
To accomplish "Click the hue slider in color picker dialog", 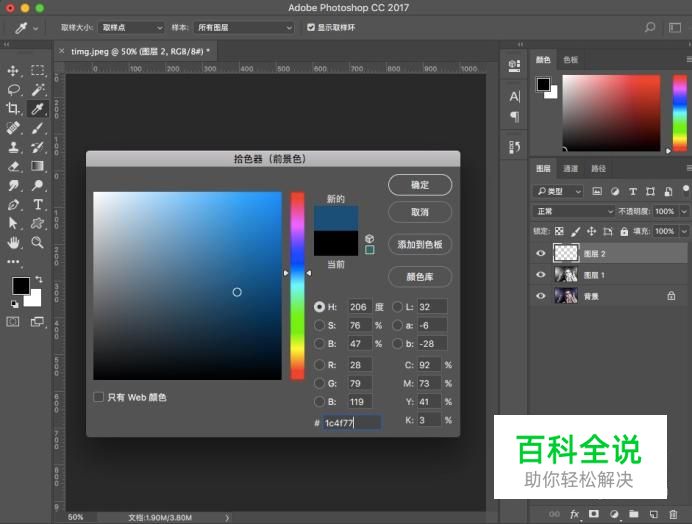I will tap(297, 286).
